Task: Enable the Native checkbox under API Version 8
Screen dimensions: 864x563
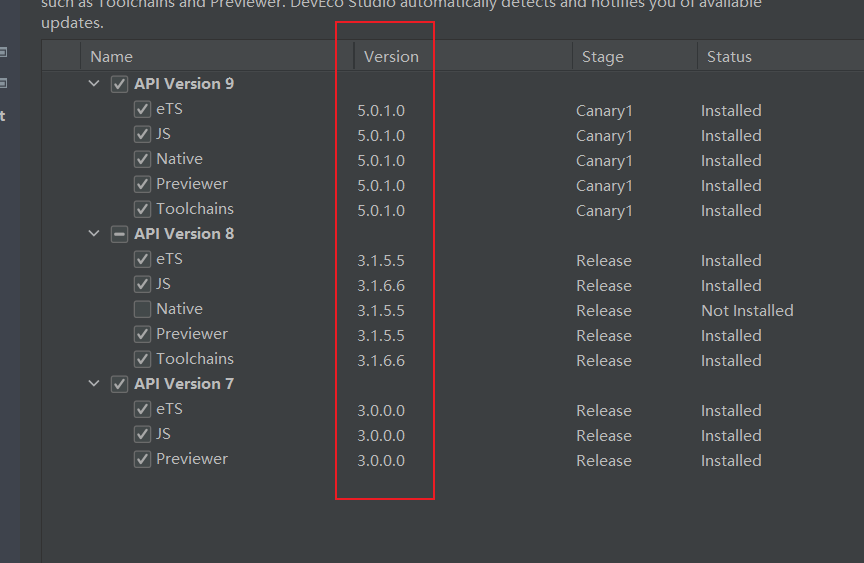Action: click(x=142, y=309)
